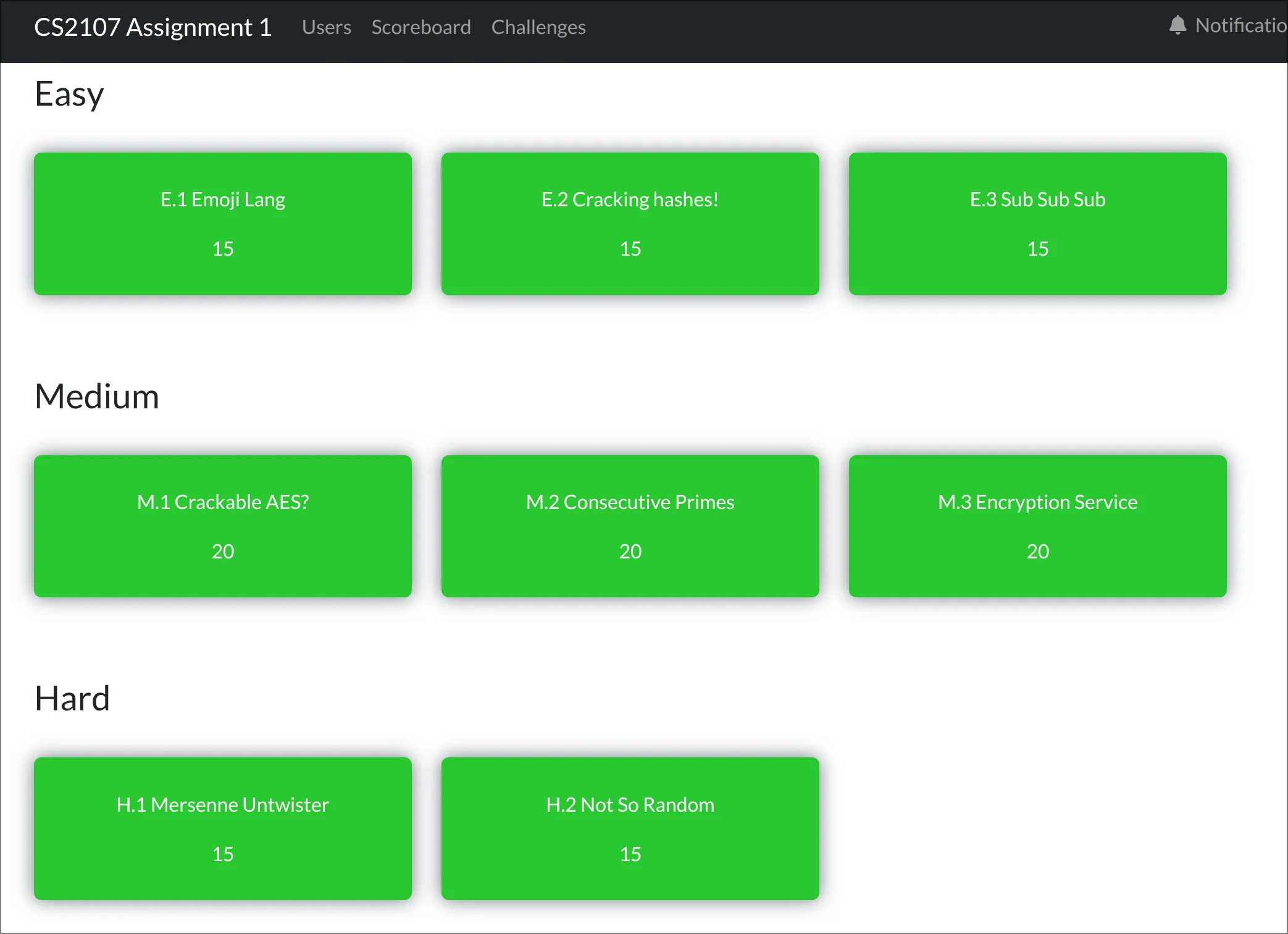Click the 15 points label on E.1 card
The width and height of the screenshot is (1288, 934).
click(x=223, y=248)
